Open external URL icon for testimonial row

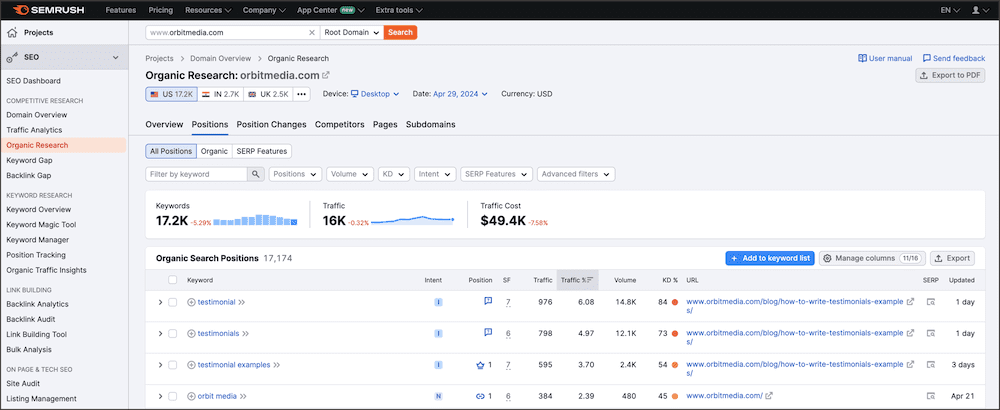tap(910, 302)
